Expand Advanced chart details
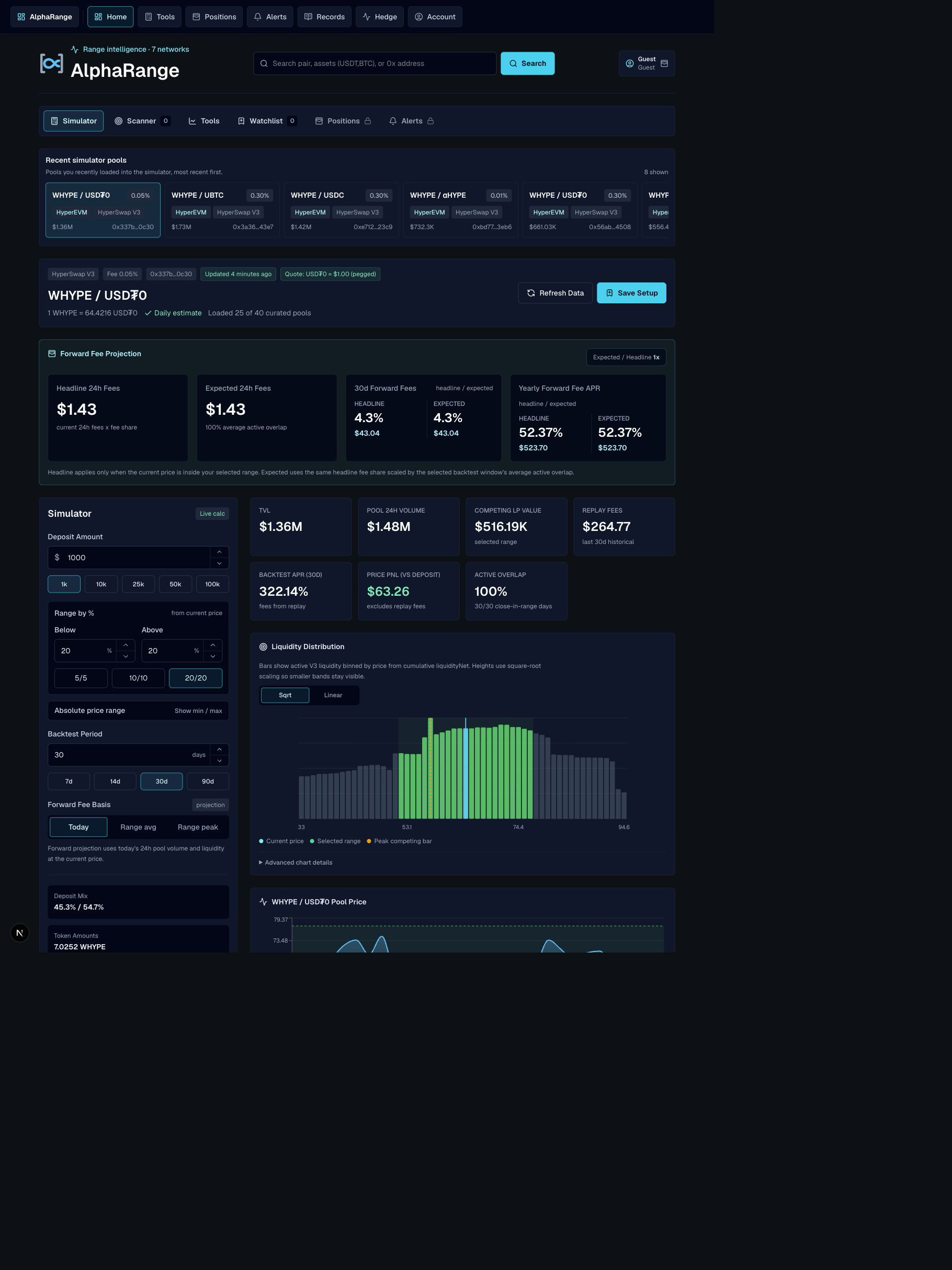This screenshot has width=952, height=1270. (x=296, y=863)
